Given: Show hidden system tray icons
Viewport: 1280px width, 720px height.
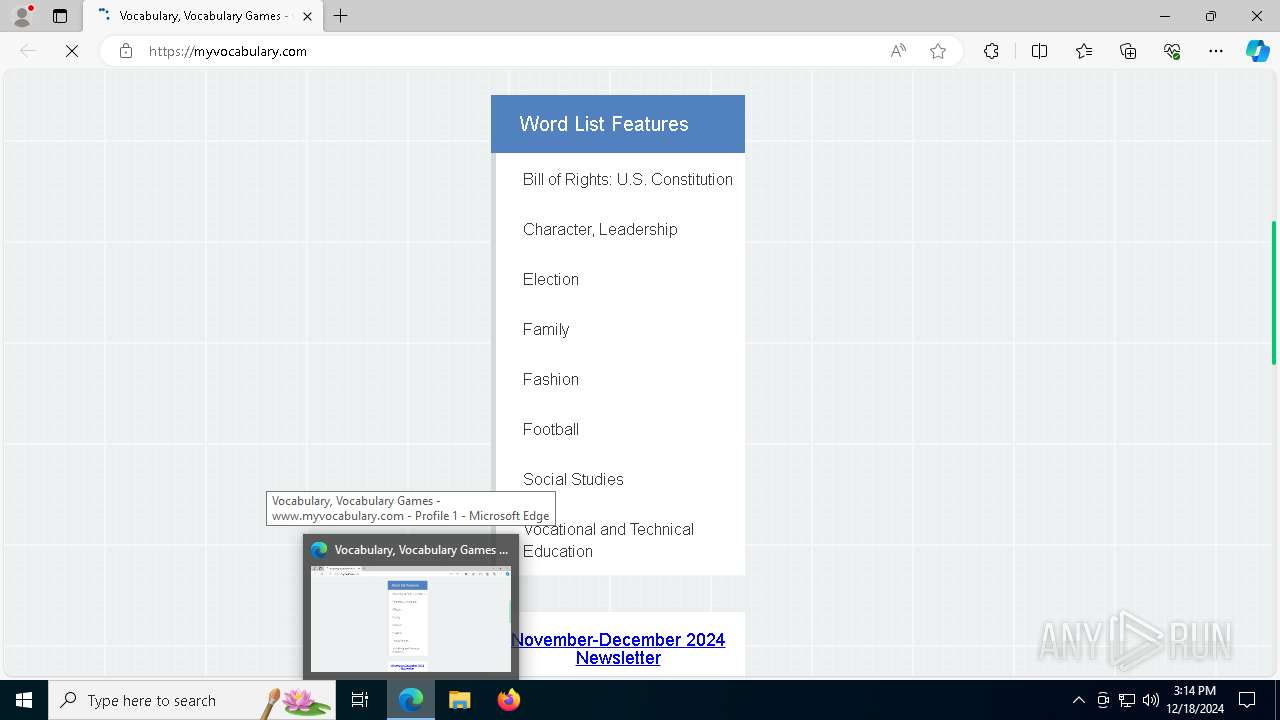Looking at the screenshot, I should (x=1078, y=700).
